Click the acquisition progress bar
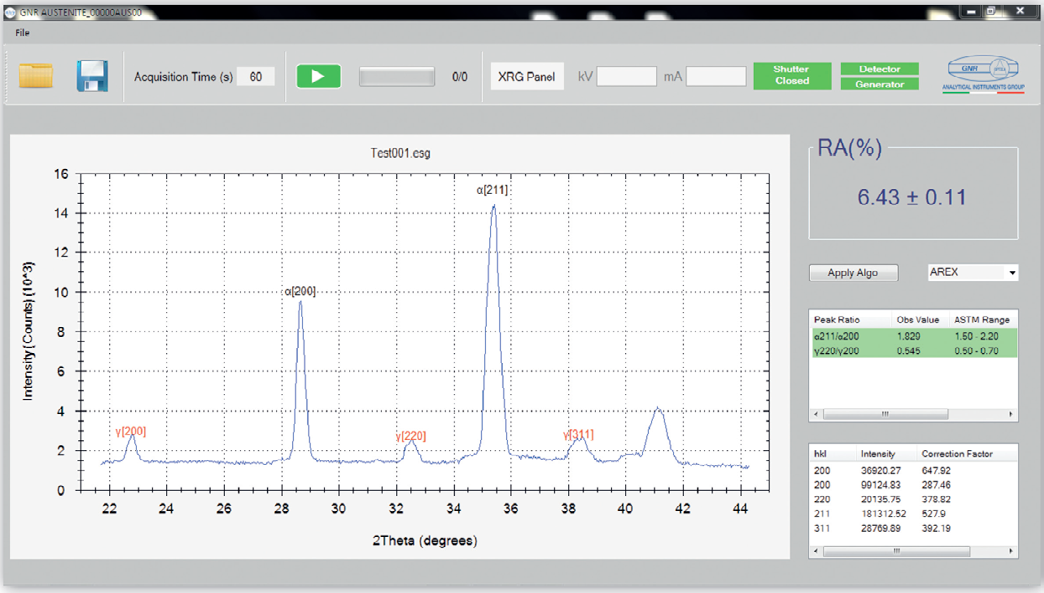This screenshot has width=1044, height=593. coord(397,77)
